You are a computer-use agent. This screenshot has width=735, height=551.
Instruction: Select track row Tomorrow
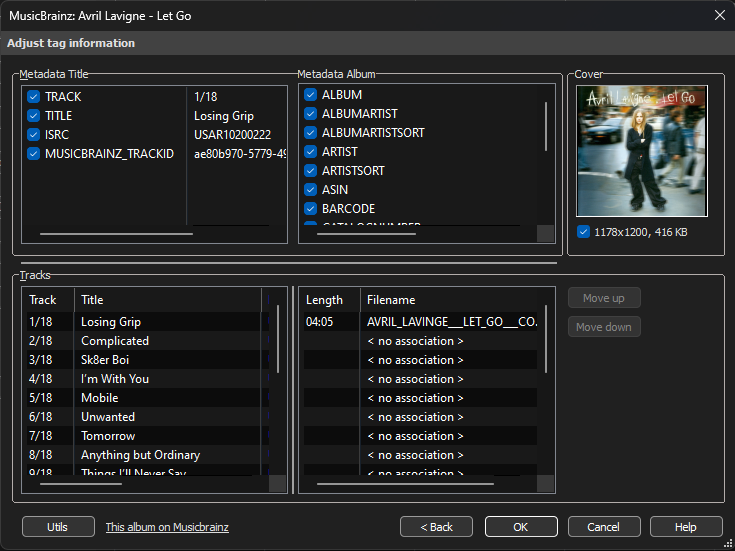point(148,436)
